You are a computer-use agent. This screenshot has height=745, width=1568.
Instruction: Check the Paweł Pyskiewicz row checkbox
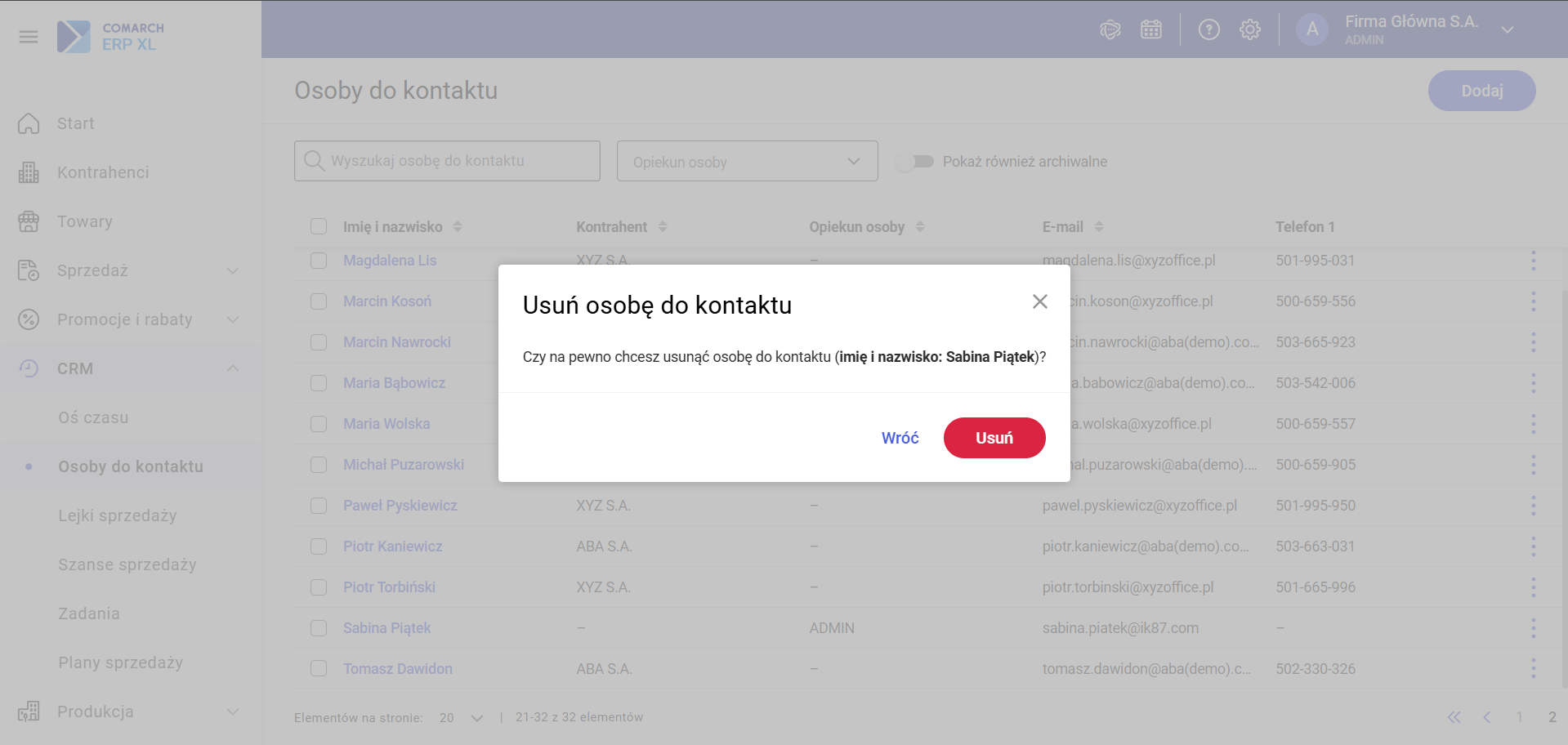click(319, 506)
